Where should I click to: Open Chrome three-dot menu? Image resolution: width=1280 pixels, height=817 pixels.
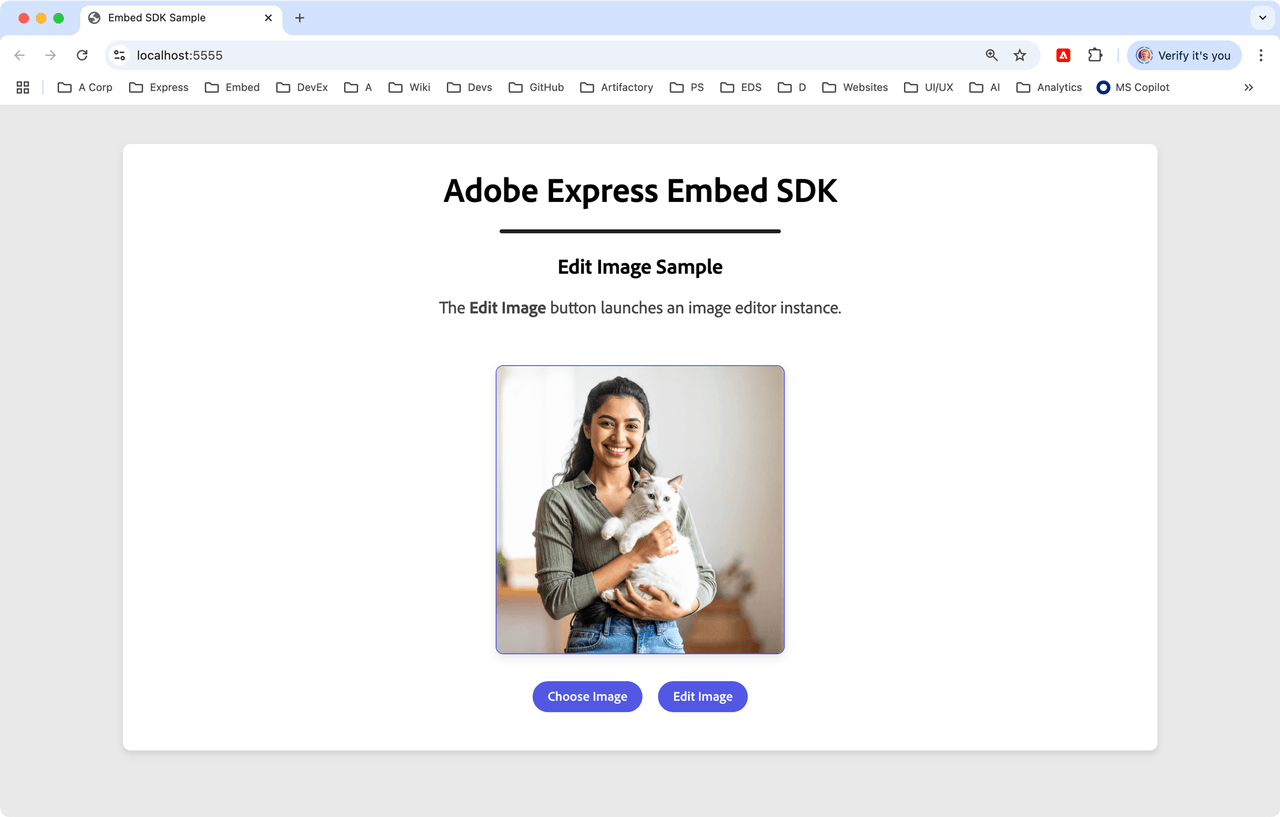(x=1261, y=56)
